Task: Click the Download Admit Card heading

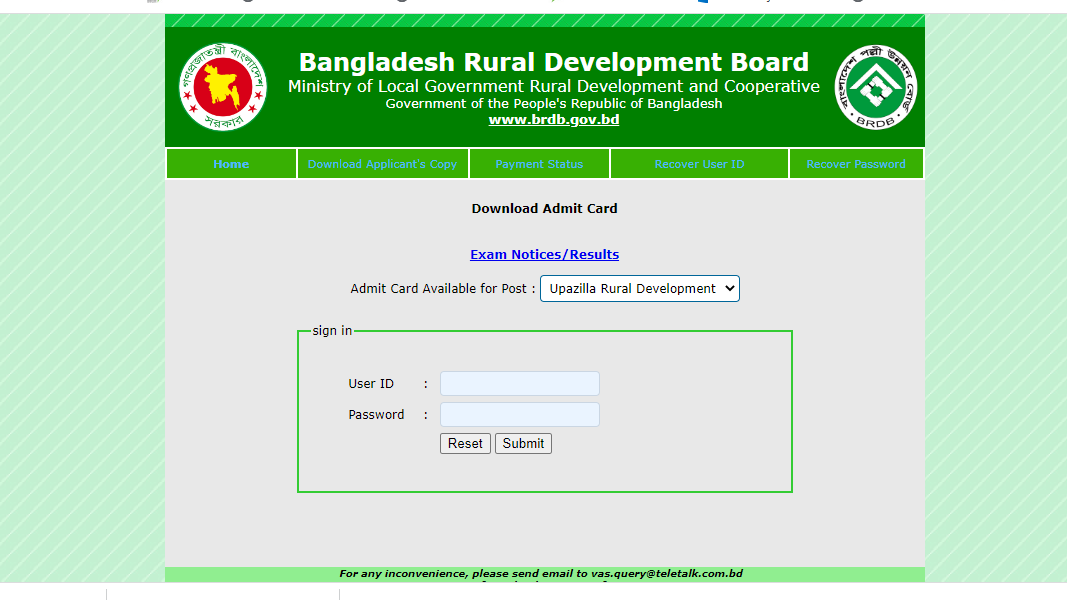Action: [544, 209]
